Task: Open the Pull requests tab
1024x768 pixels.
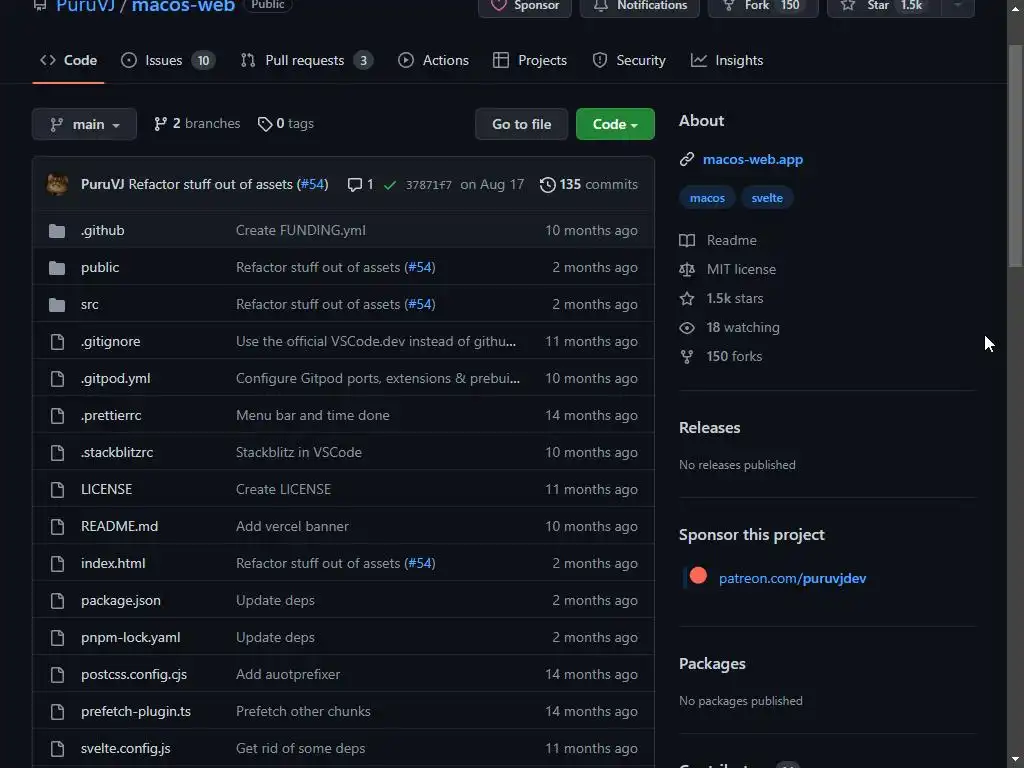Action: click(307, 60)
